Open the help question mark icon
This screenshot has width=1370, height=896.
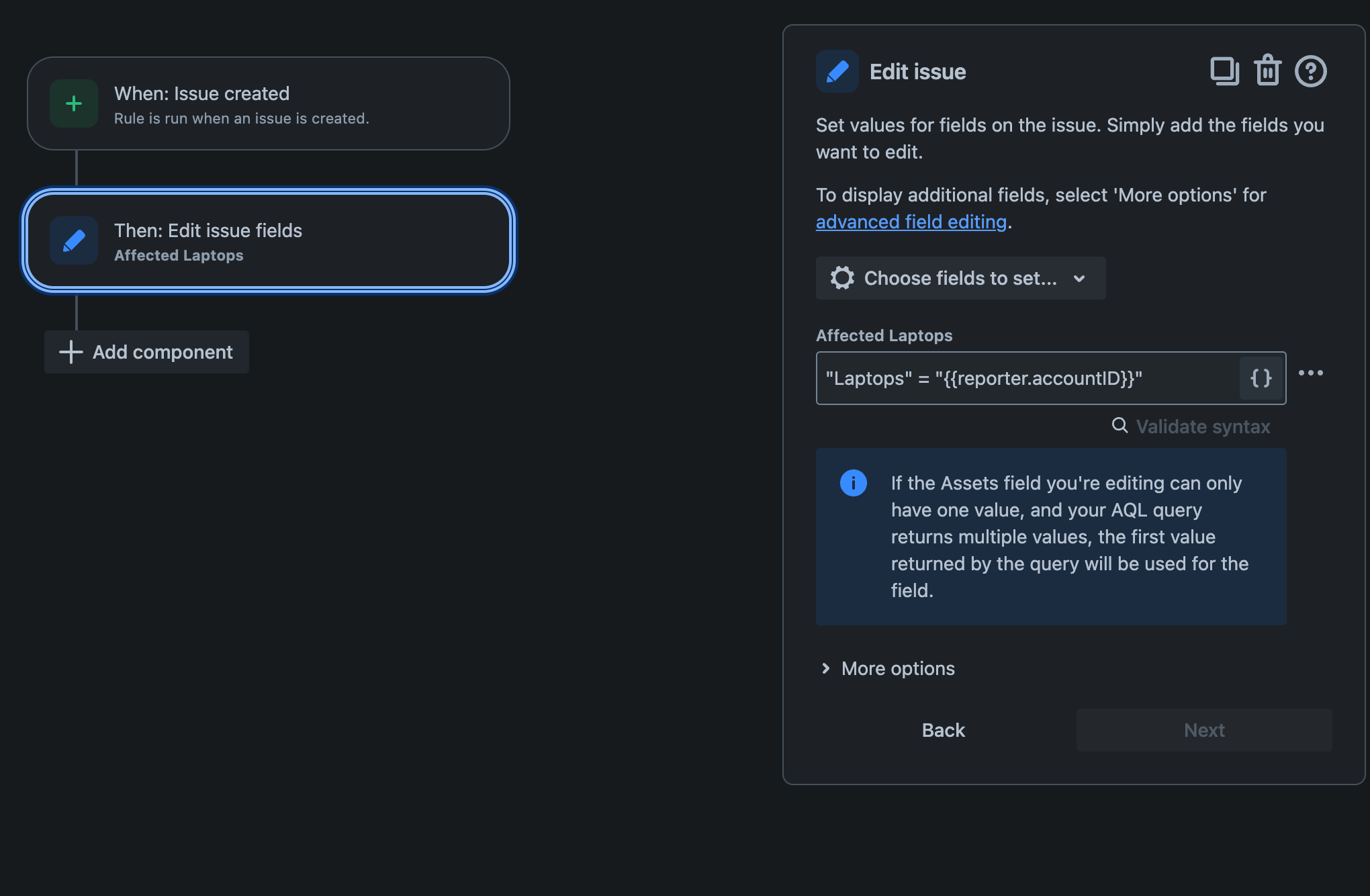(x=1310, y=71)
